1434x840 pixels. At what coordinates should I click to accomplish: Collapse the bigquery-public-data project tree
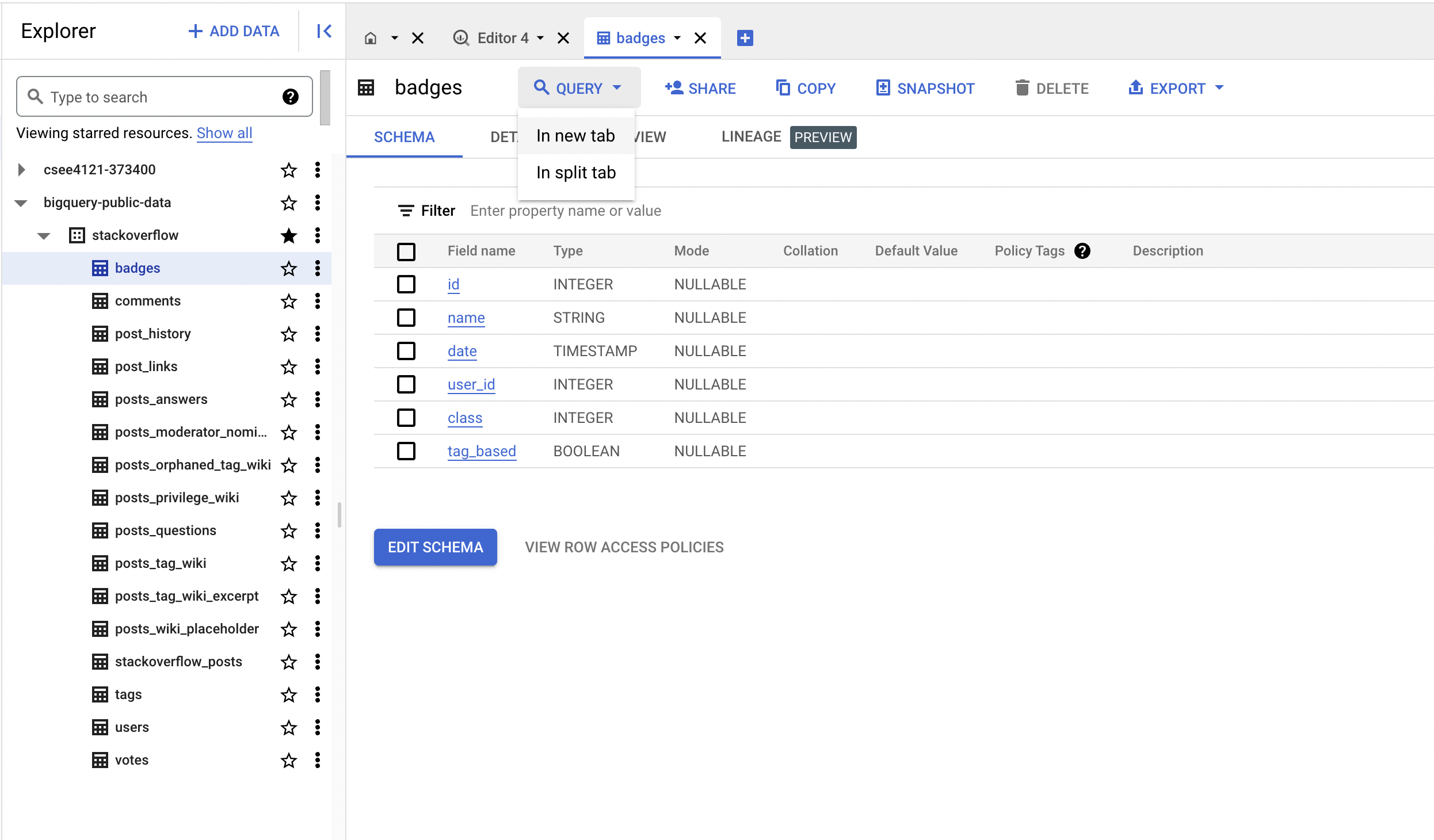pyautogui.click(x=21, y=203)
